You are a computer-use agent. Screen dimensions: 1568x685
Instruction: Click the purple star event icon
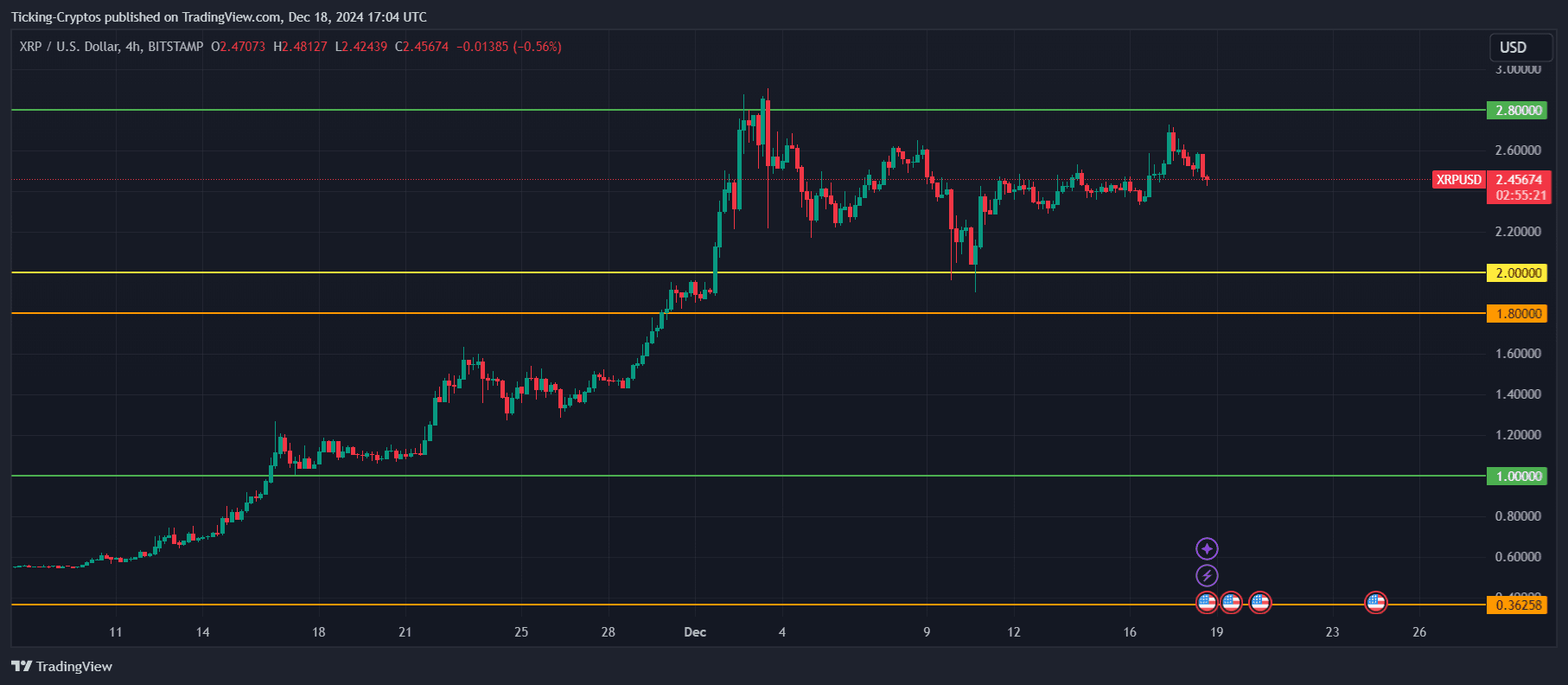1207,548
